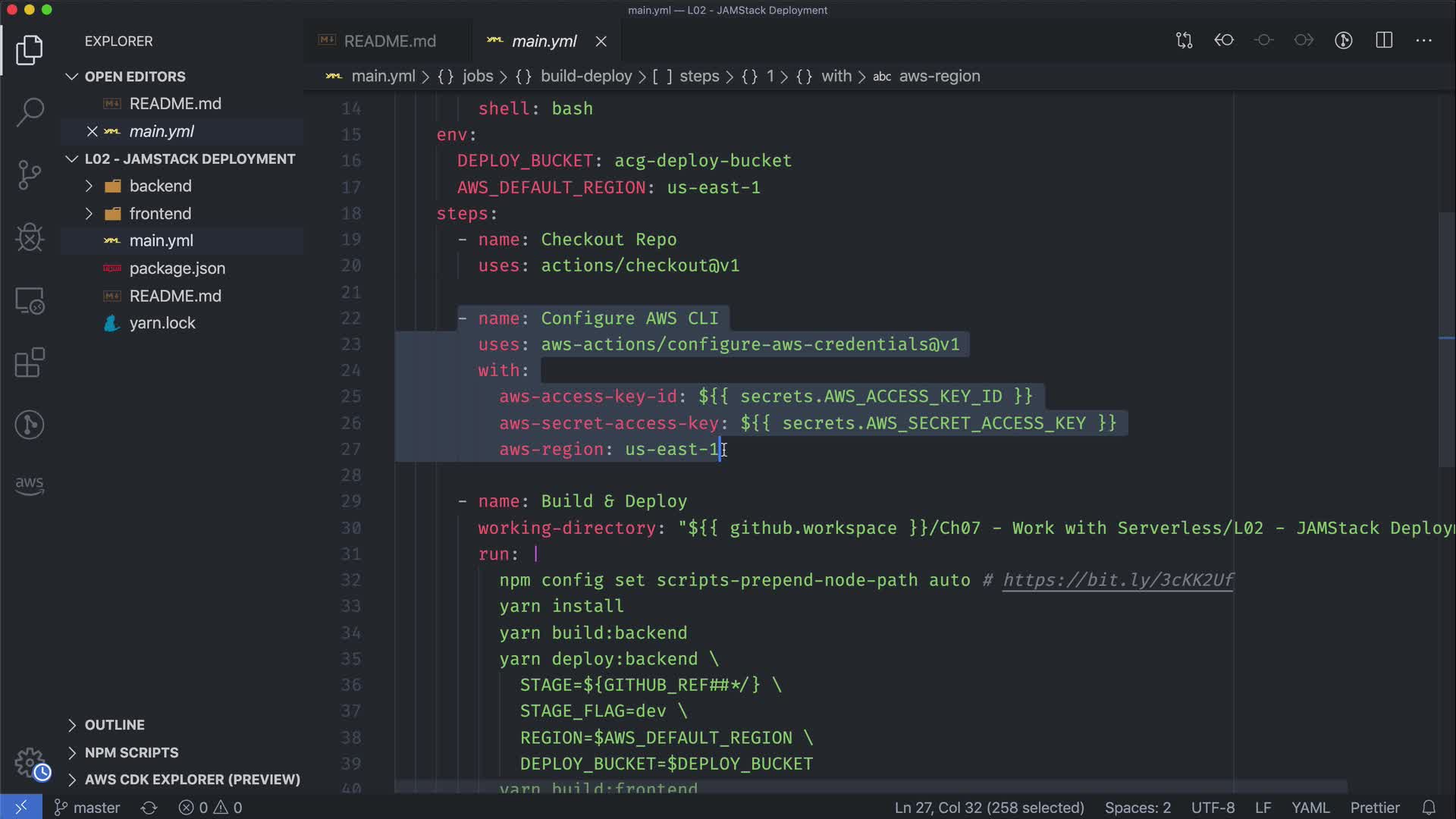Click the notifications bell in status bar
The image size is (1456, 819).
[1429, 808]
